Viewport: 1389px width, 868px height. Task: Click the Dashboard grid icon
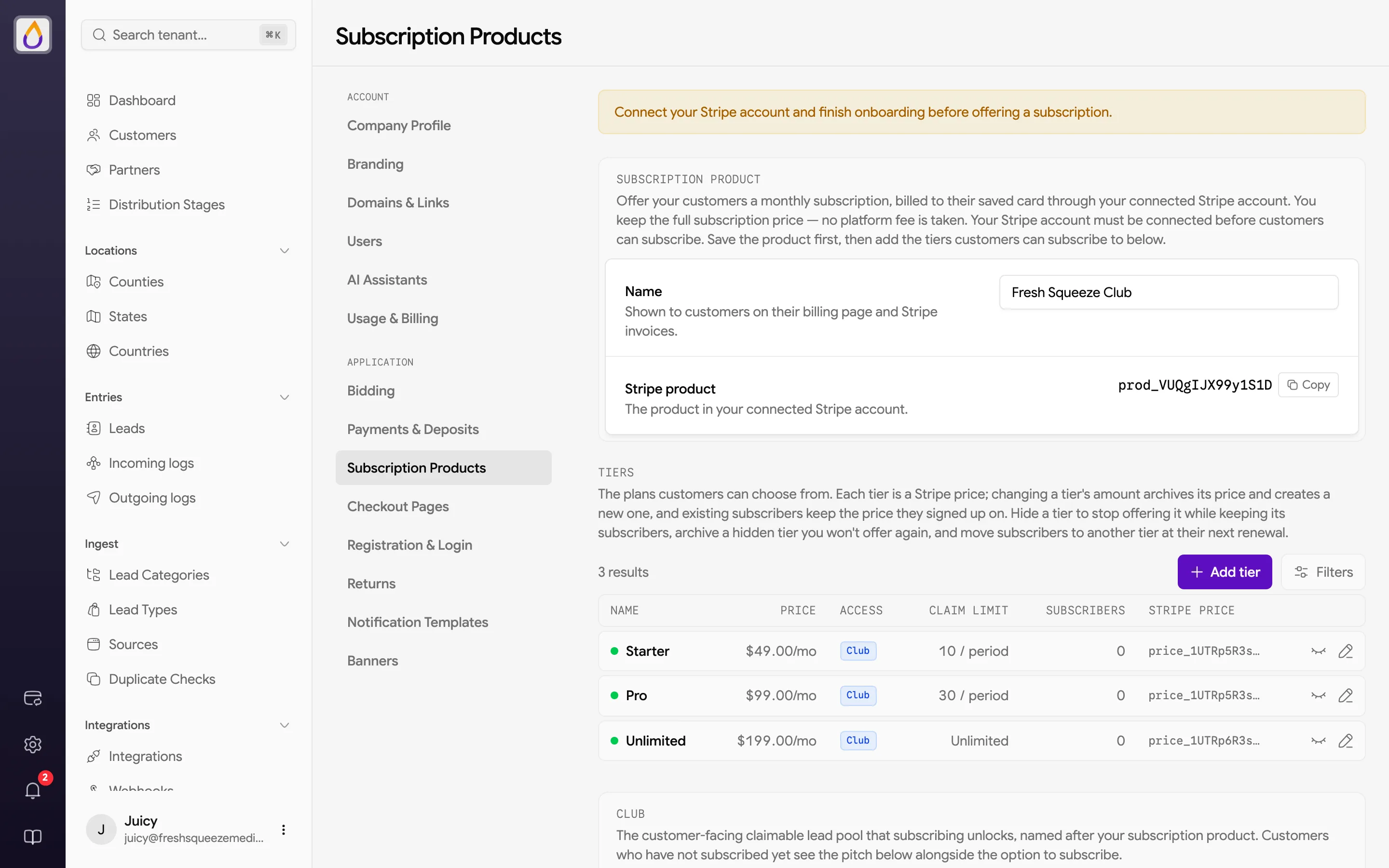94,100
